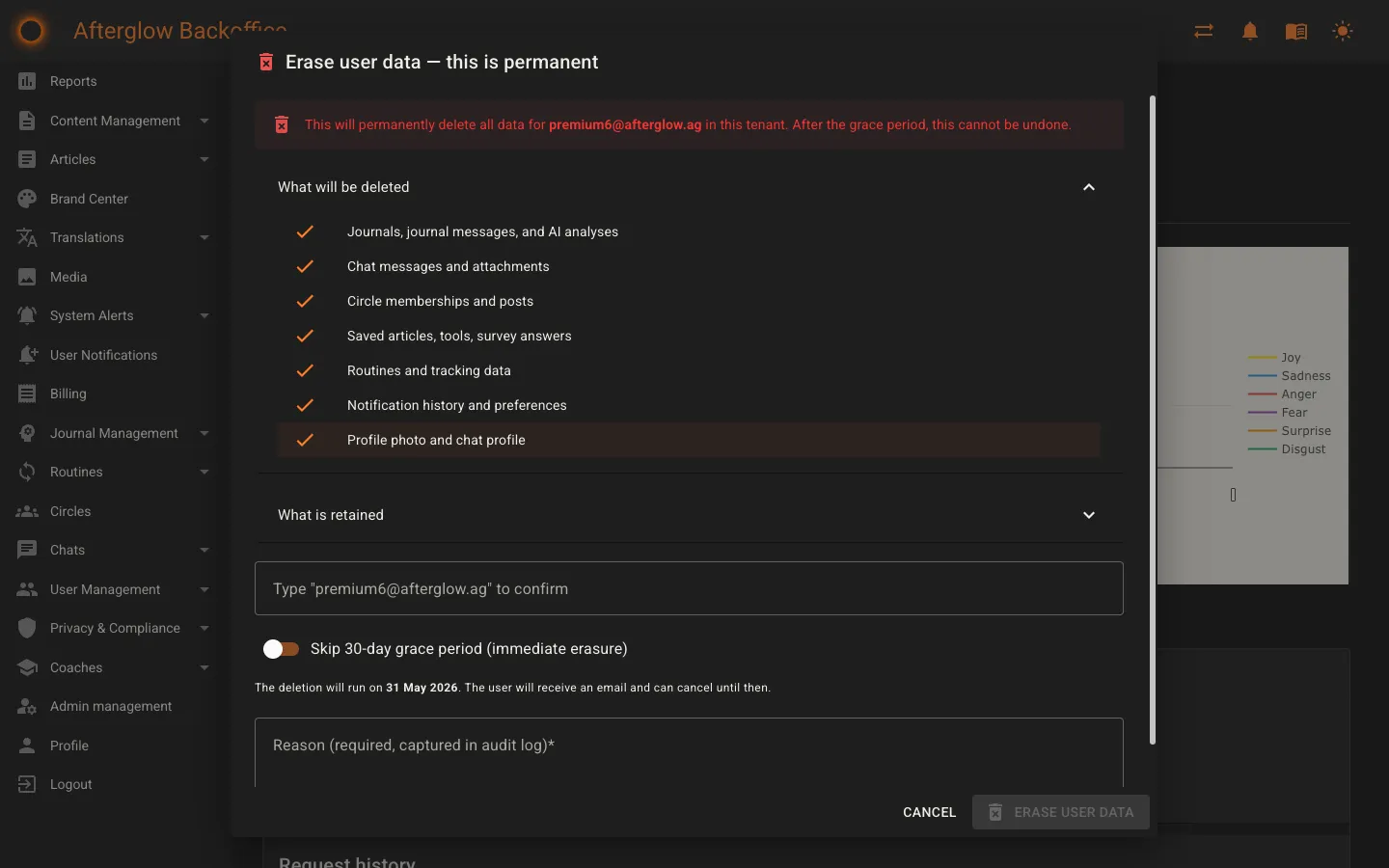Viewport: 1389px width, 868px height.
Task: Select Saved articles, tools, survey answers row
Action: [x=689, y=336]
